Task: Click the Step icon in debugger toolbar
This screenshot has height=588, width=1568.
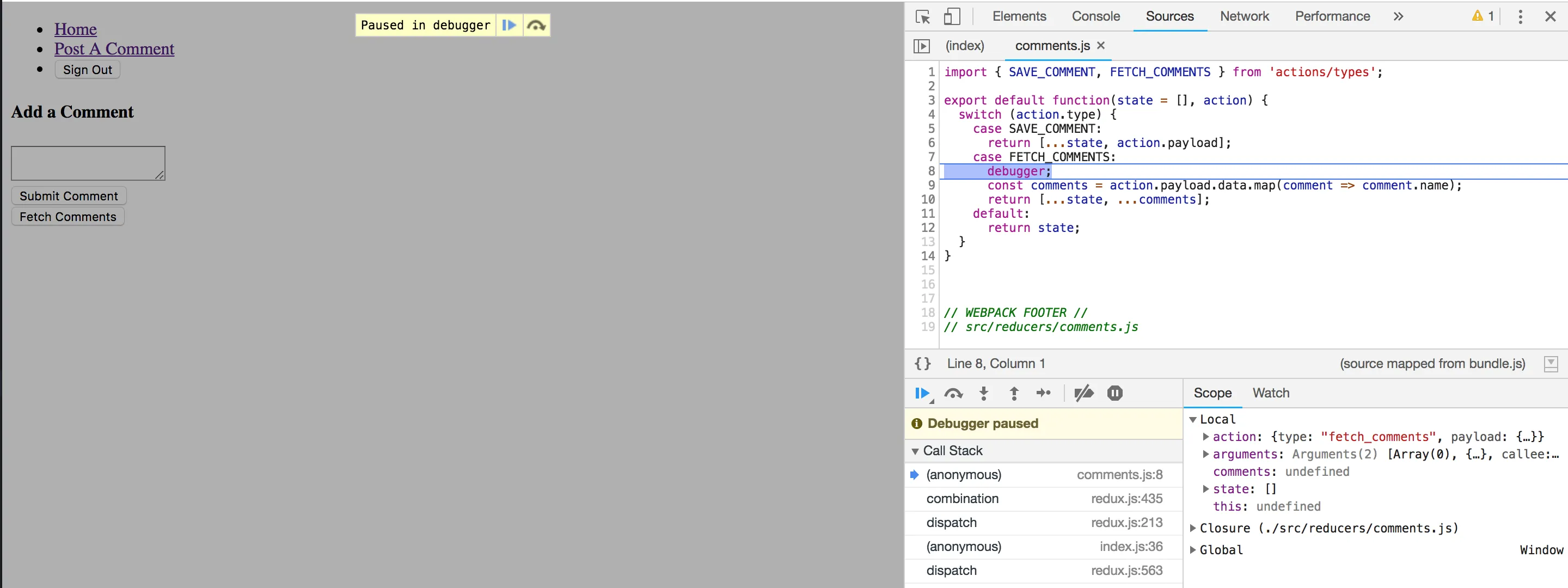Action: pyautogui.click(x=1043, y=394)
